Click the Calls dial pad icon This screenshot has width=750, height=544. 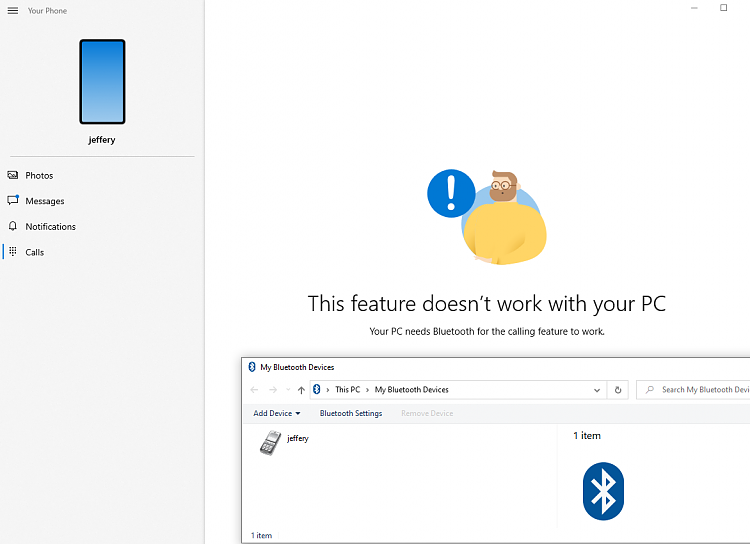point(13,251)
